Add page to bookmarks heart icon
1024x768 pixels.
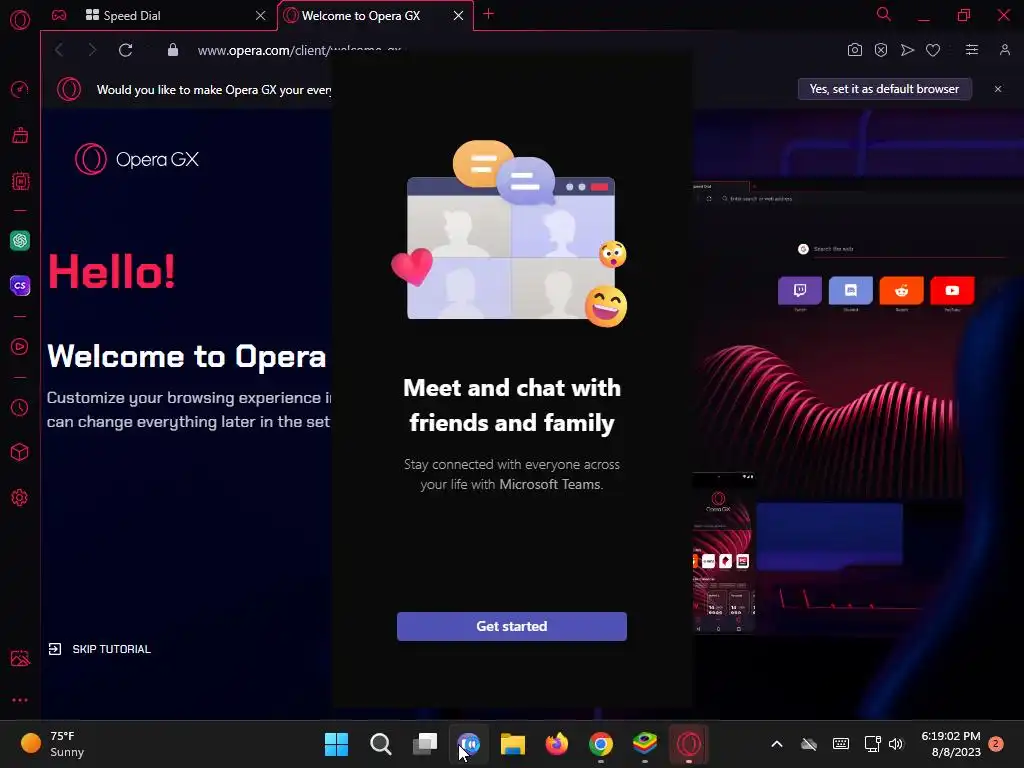coord(933,50)
